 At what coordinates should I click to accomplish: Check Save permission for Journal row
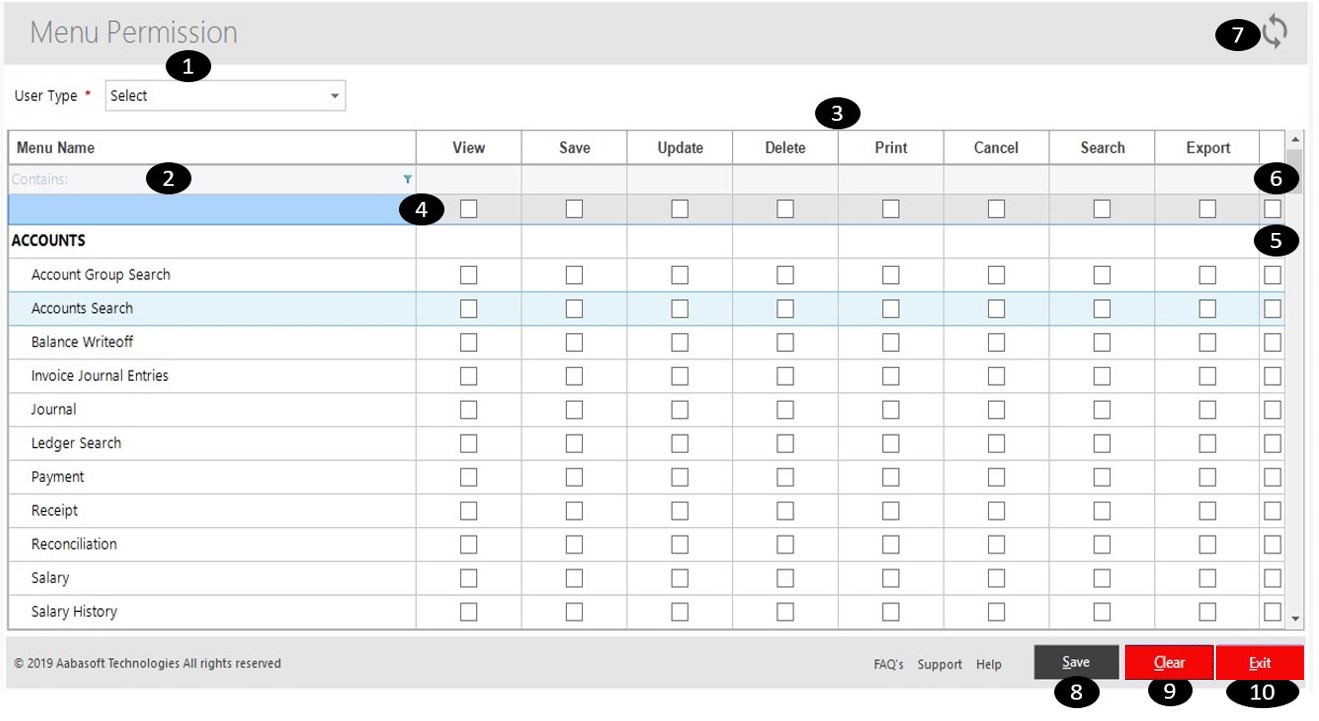coord(573,409)
